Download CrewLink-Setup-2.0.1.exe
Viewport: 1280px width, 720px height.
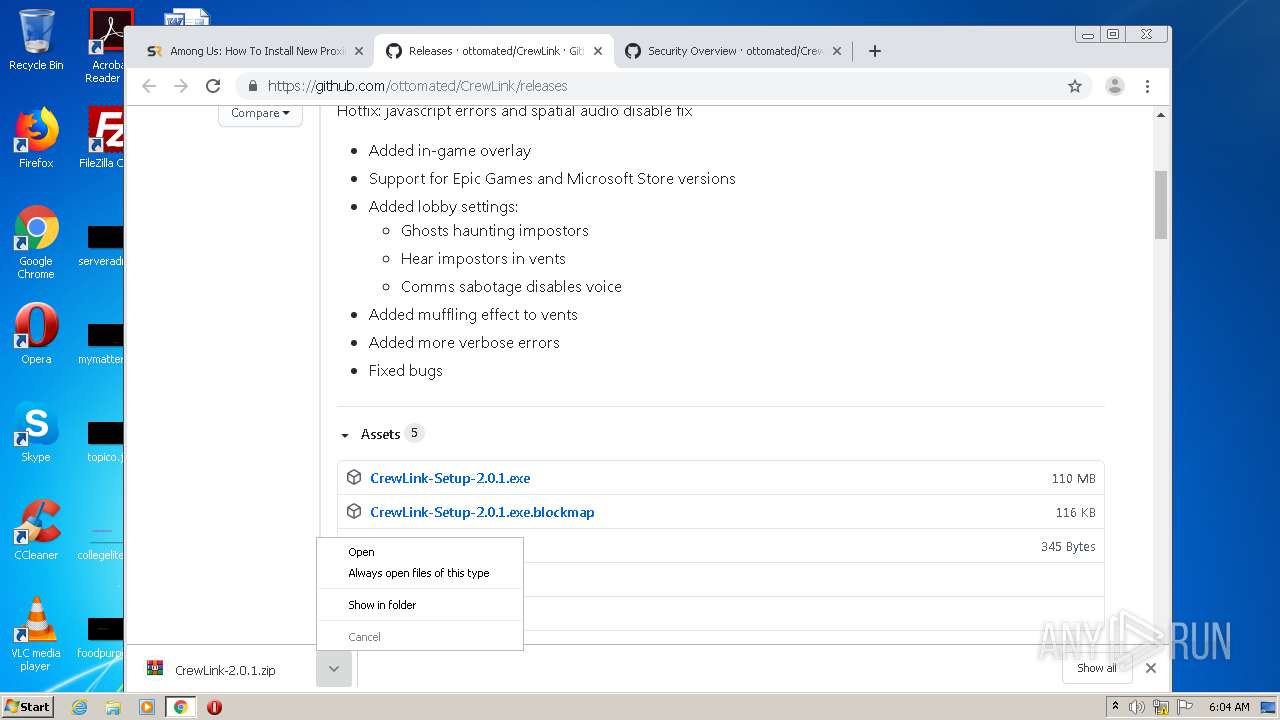click(x=450, y=478)
